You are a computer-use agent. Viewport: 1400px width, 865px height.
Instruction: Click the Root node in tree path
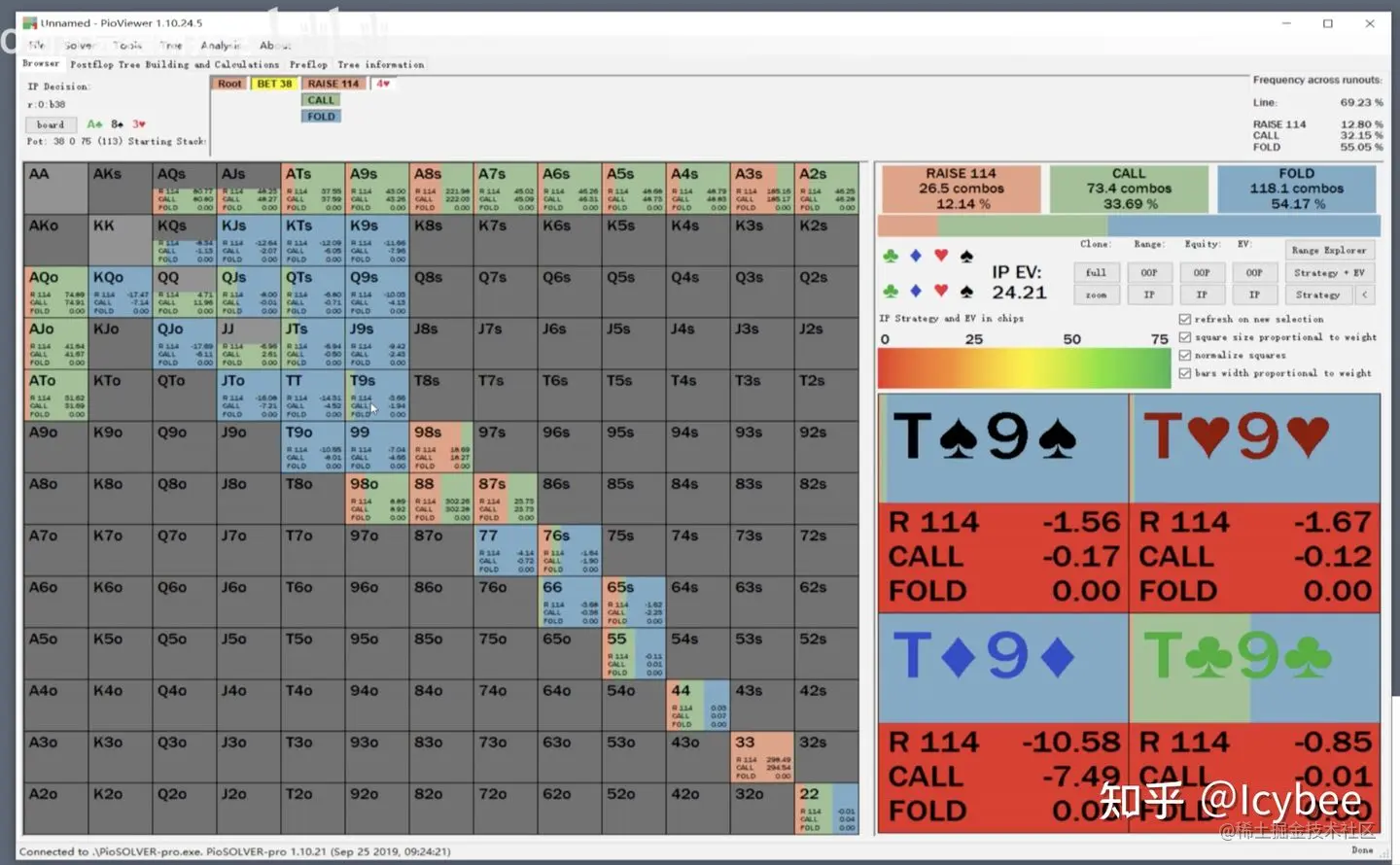[x=229, y=84]
